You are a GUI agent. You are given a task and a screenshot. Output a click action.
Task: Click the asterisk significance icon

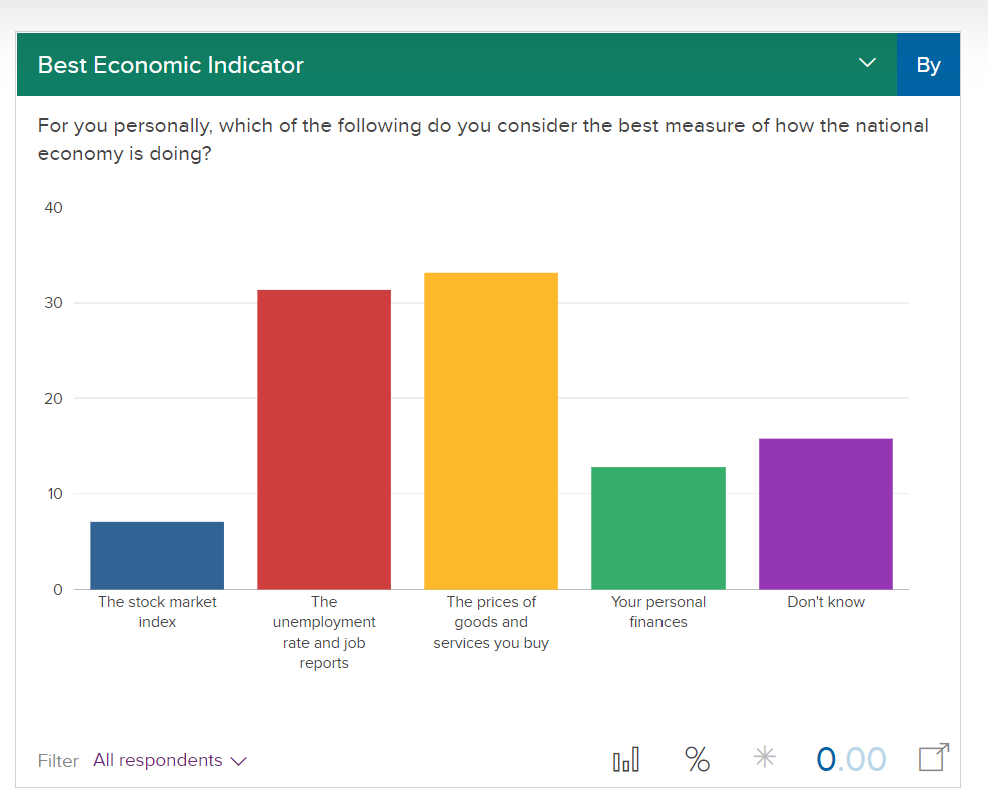point(765,759)
